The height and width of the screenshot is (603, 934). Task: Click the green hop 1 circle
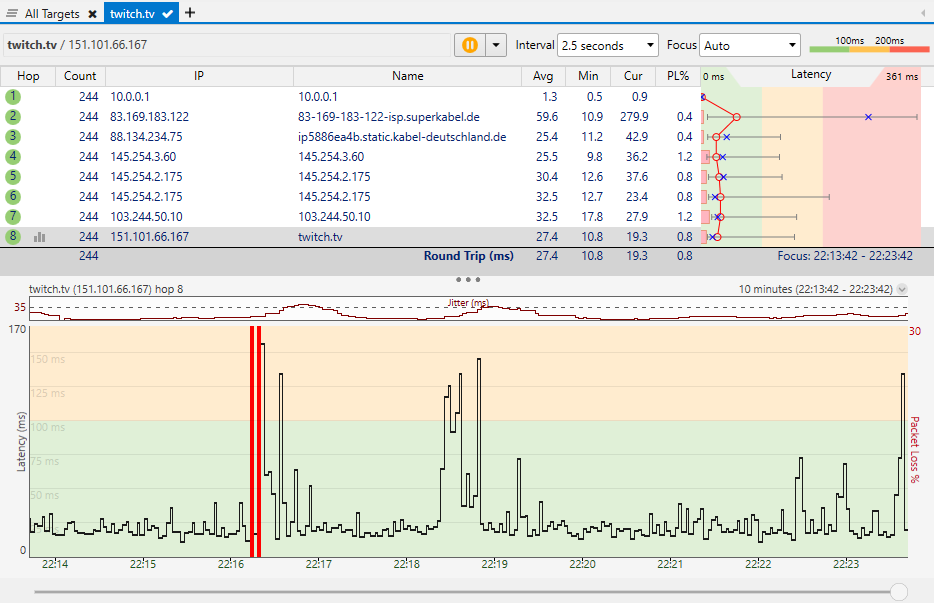point(13,97)
